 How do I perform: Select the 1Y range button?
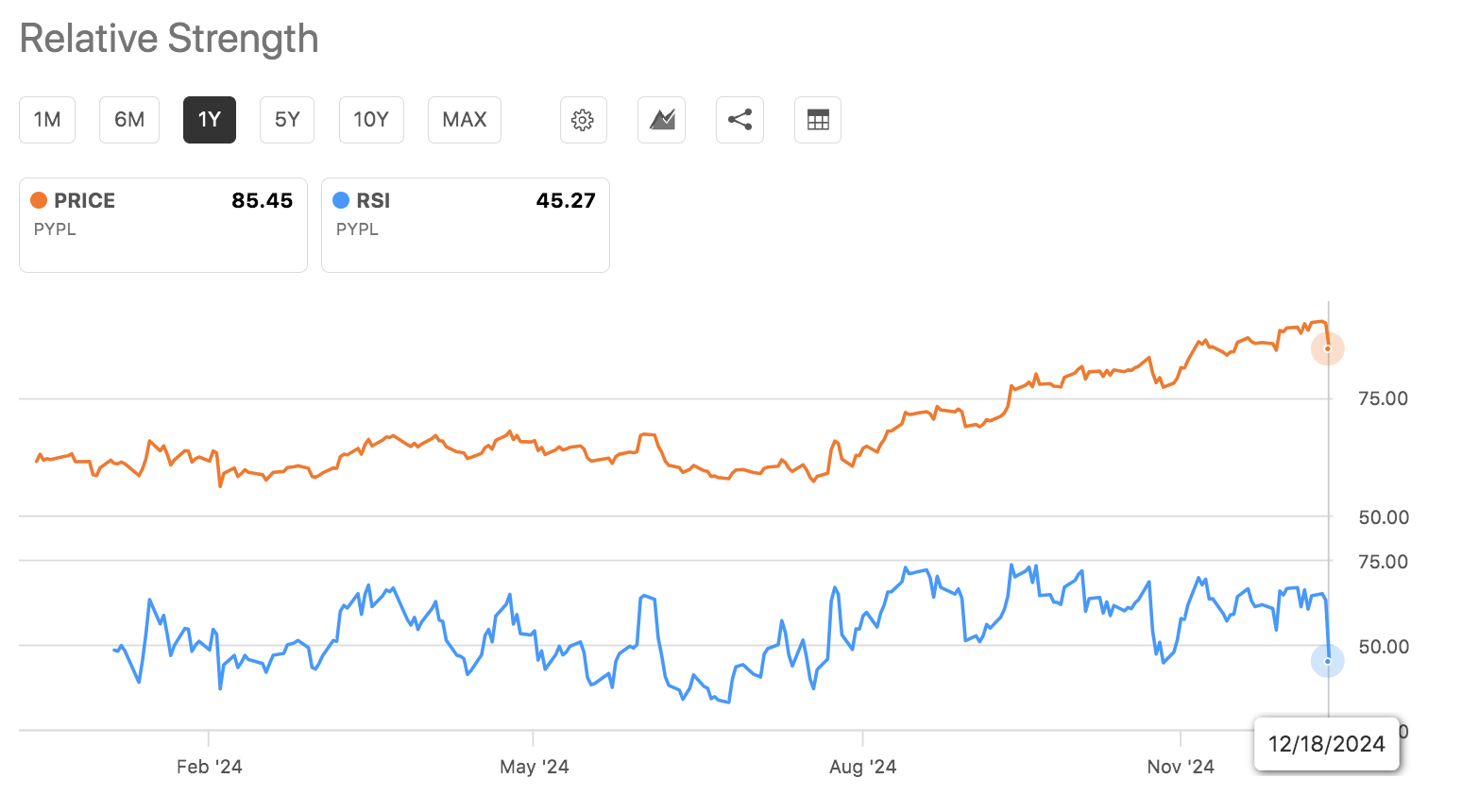click(209, 120)
